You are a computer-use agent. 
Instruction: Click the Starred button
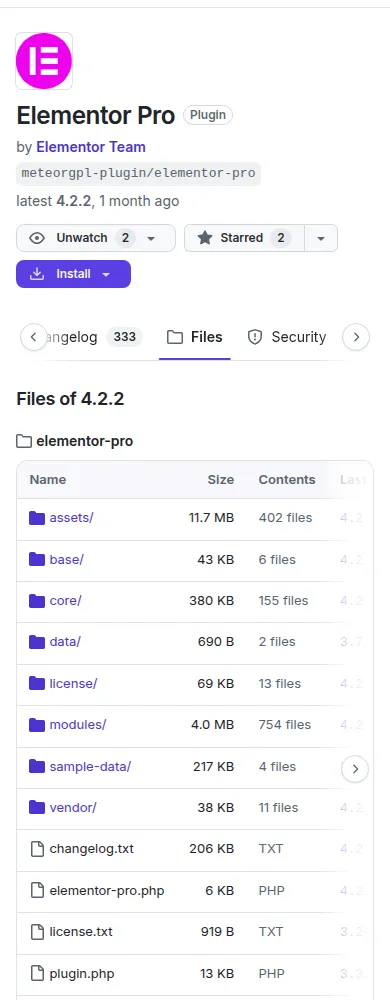coord(244,238)
